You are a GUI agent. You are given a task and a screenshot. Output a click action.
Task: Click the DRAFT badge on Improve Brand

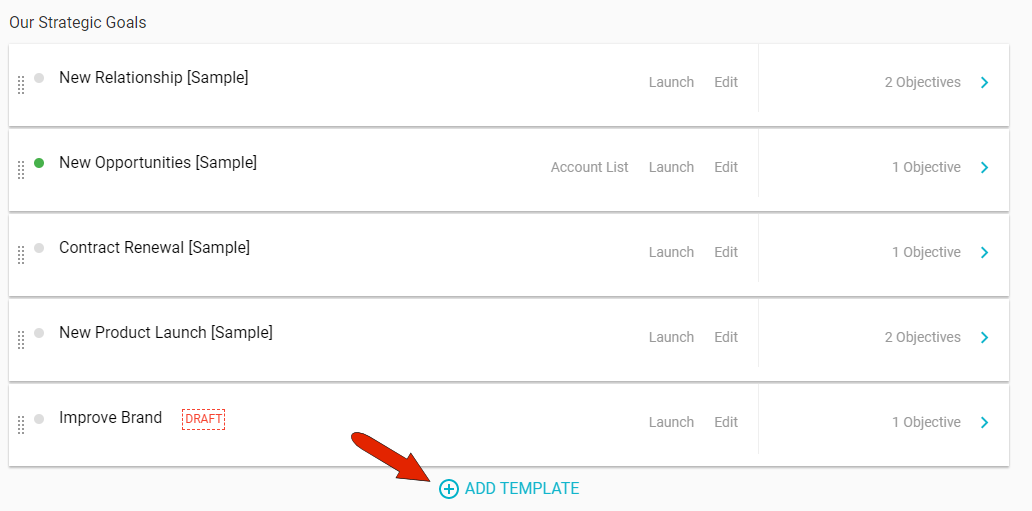click(203, 419)
